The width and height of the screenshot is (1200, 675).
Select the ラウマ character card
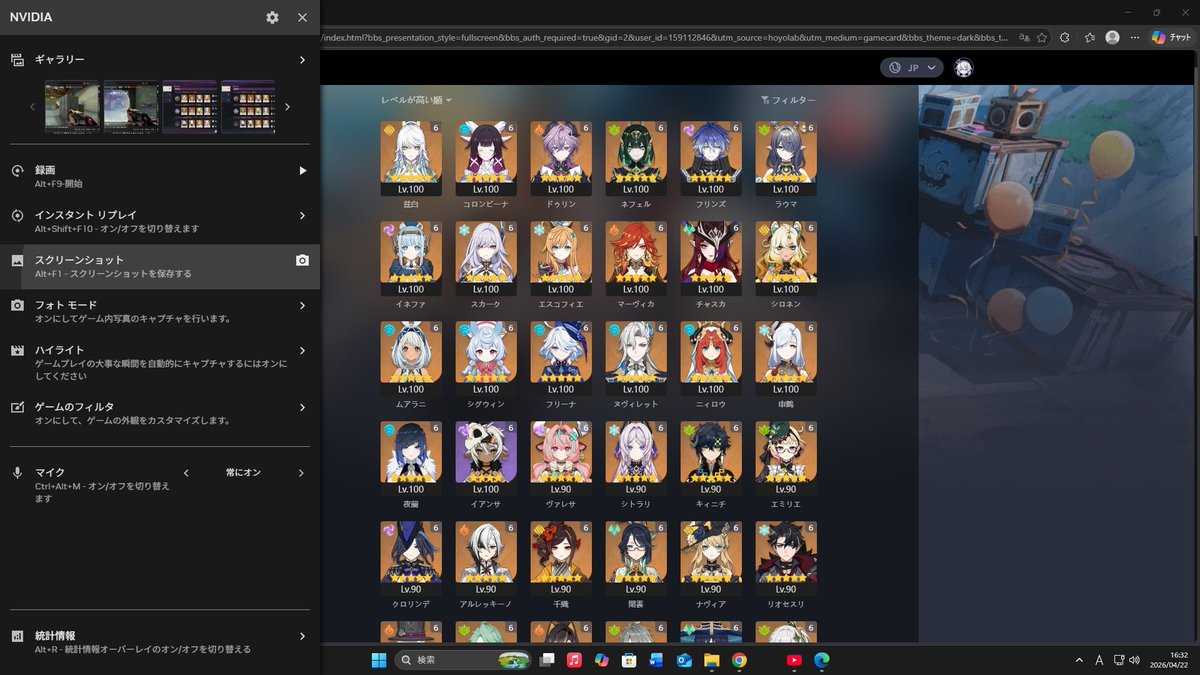[x=786, y=160]
